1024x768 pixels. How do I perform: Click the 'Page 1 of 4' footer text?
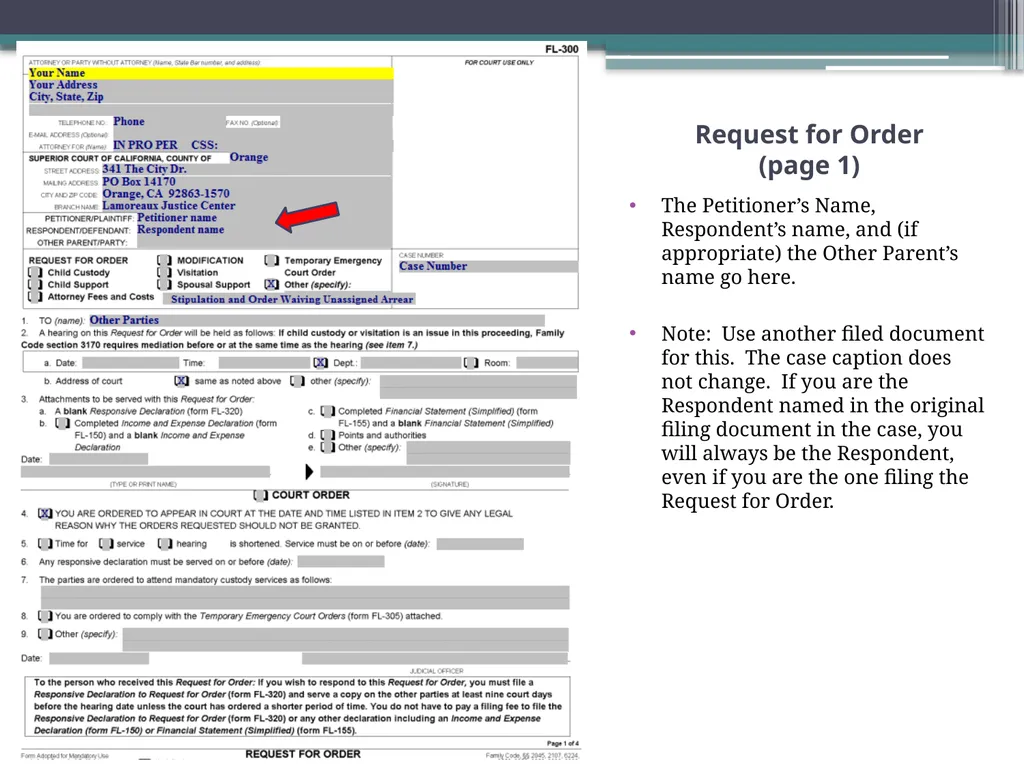[562, 743]
